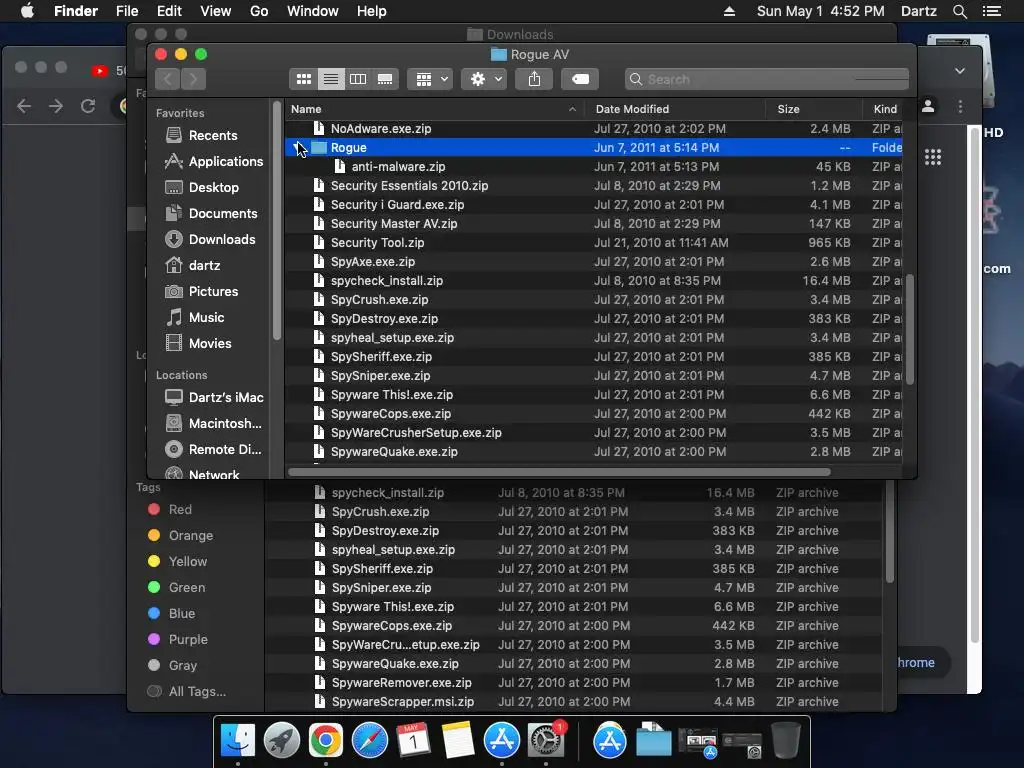Viewport: 1024px width, 768px height.
Task: Switch Rogue AV window to column view
Action: pyautogui.click(x=358, y=79)
